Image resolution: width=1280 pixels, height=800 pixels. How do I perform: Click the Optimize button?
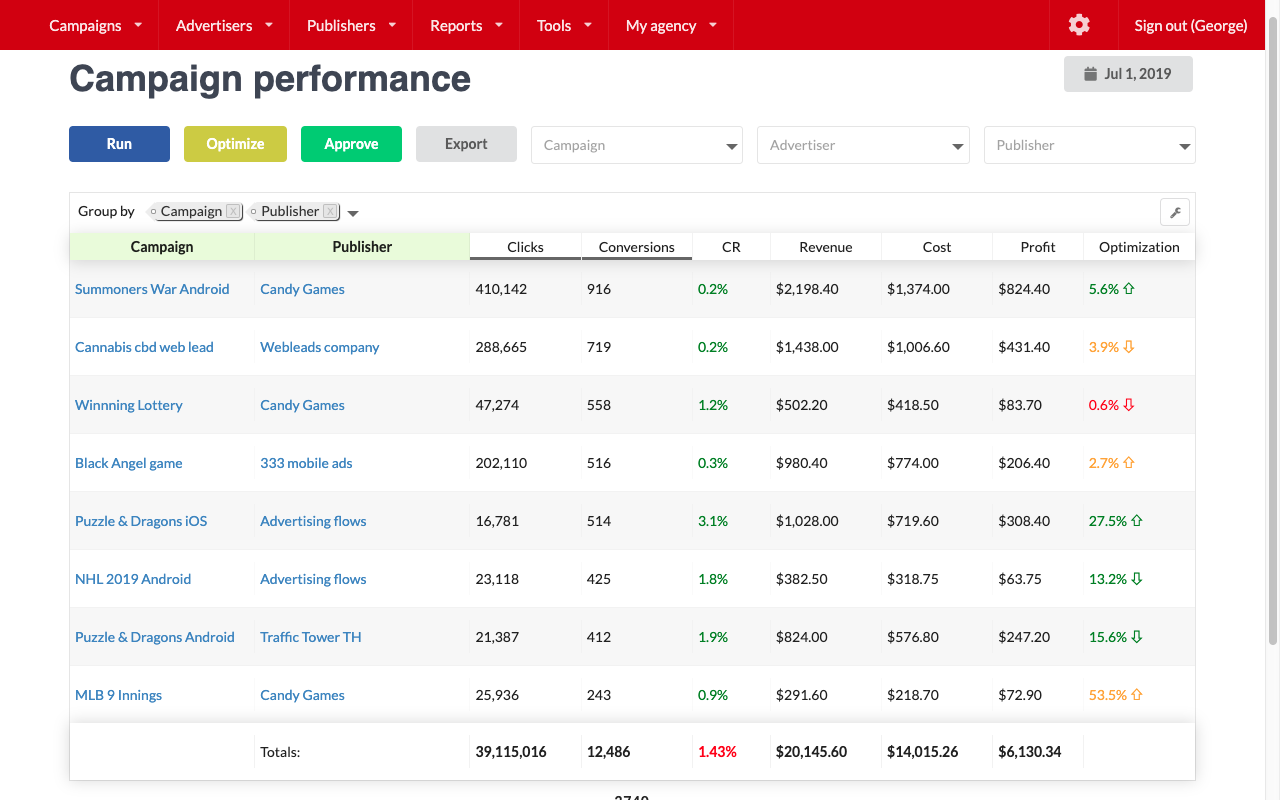235,144
